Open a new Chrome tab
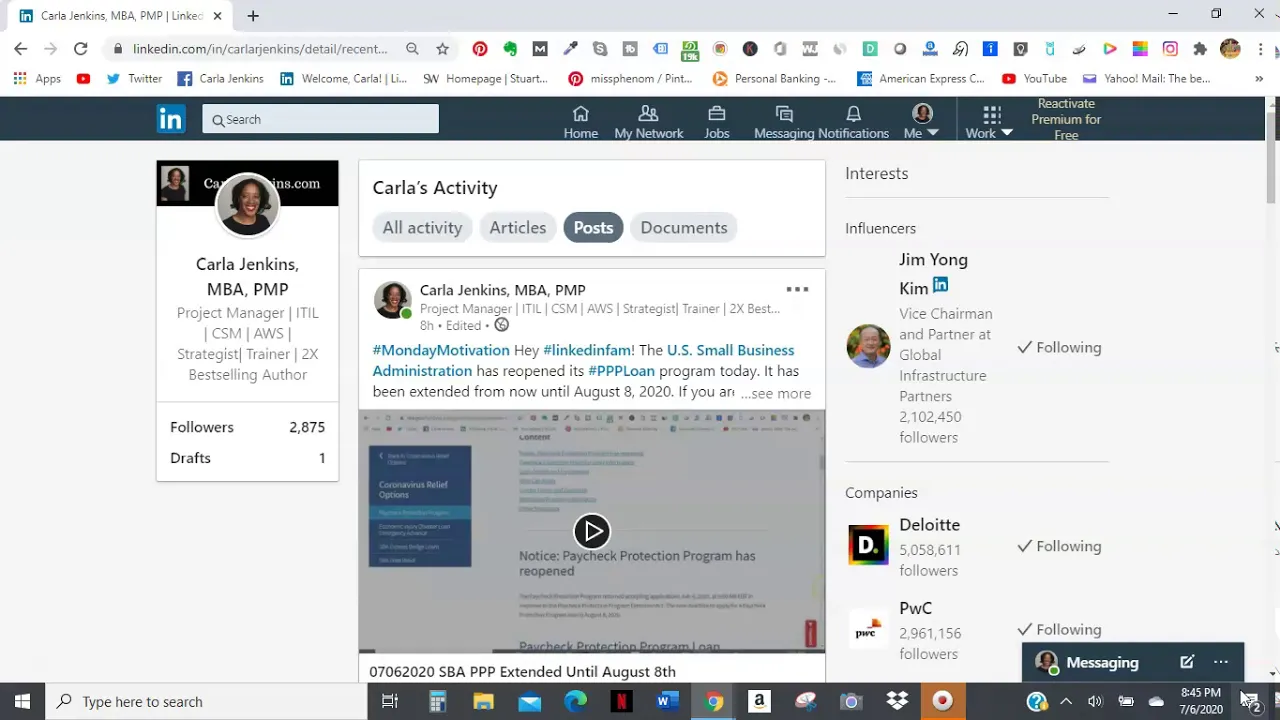This screenshot has height=720, width=1280. (253, 16)
